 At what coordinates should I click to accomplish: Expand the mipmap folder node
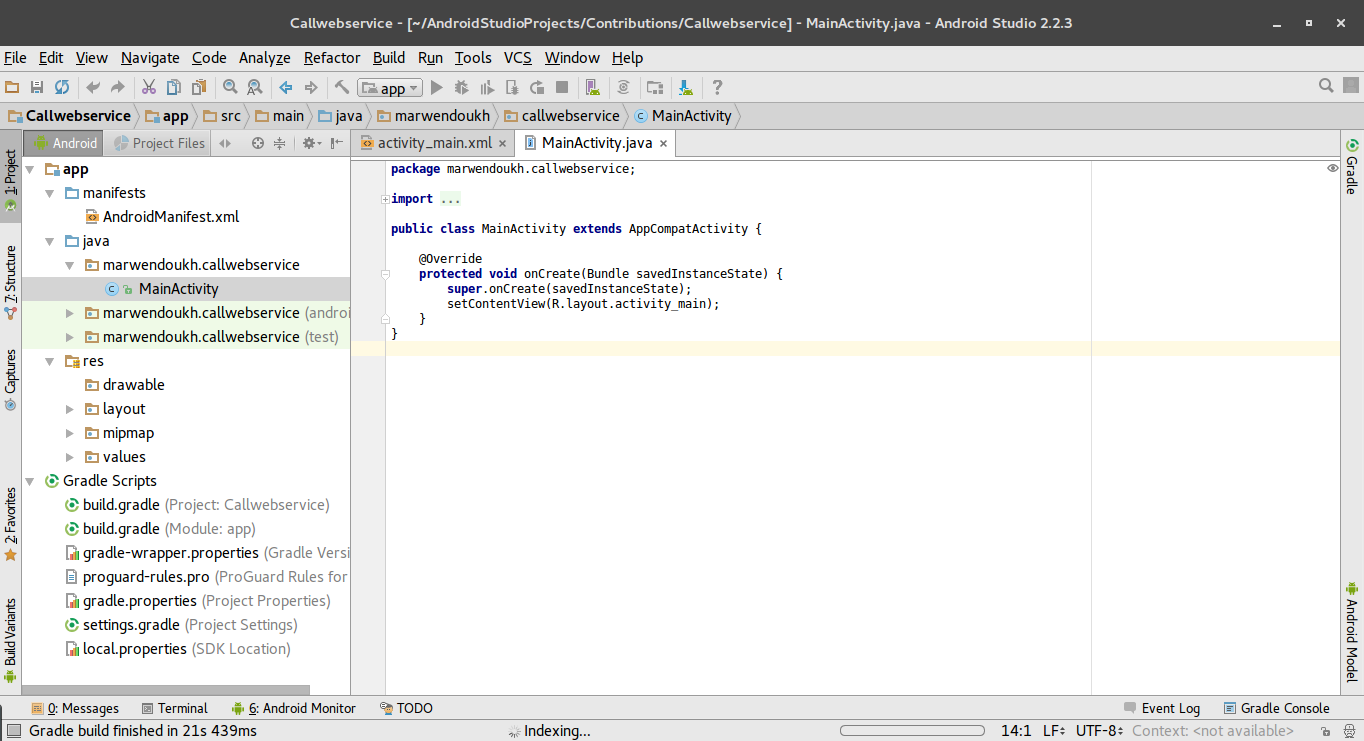pyautogui.click(x=70, y=433)
